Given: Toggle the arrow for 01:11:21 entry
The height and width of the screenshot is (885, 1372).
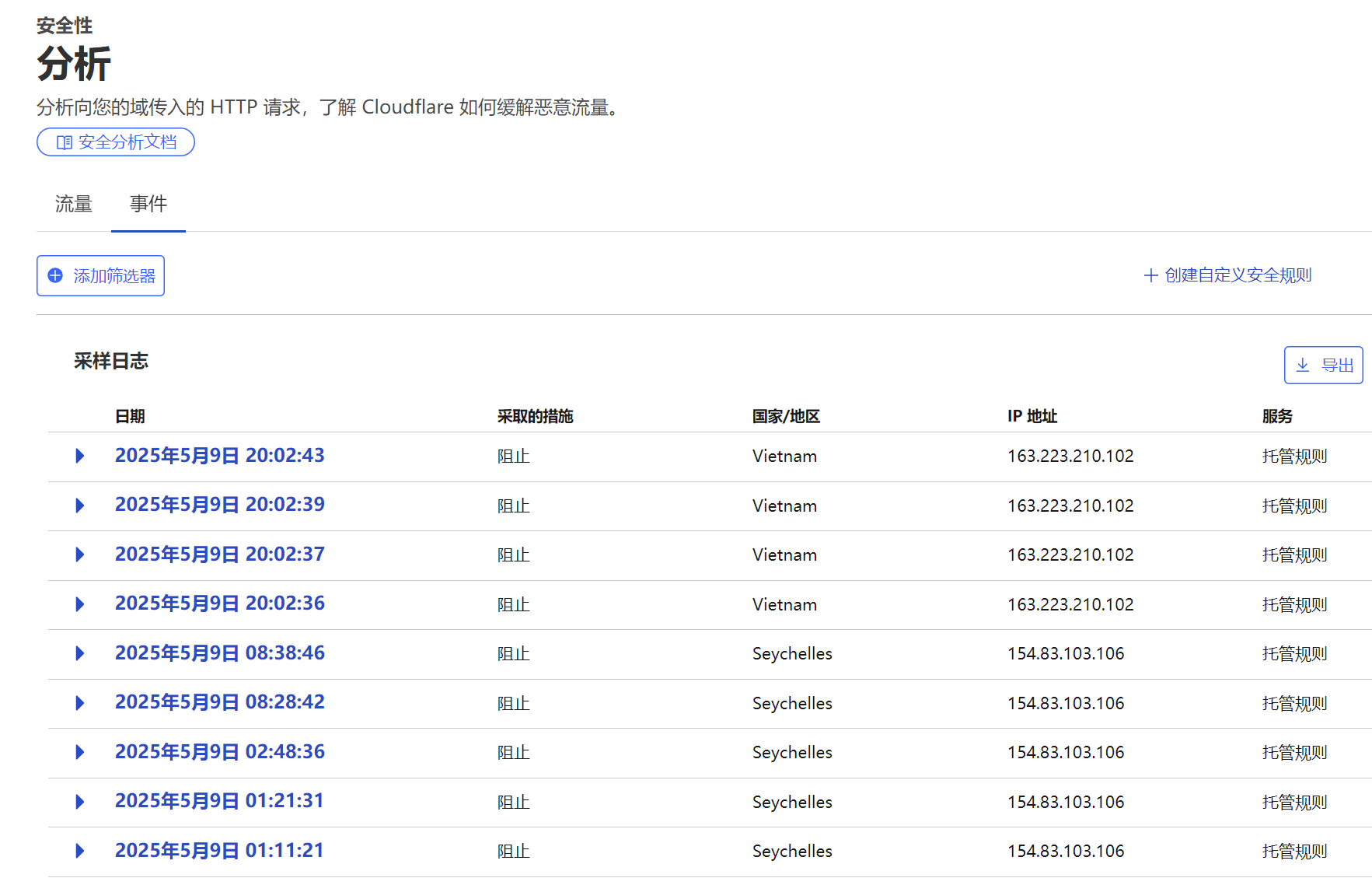Looking at the screenshot, I should click(79, 851).
